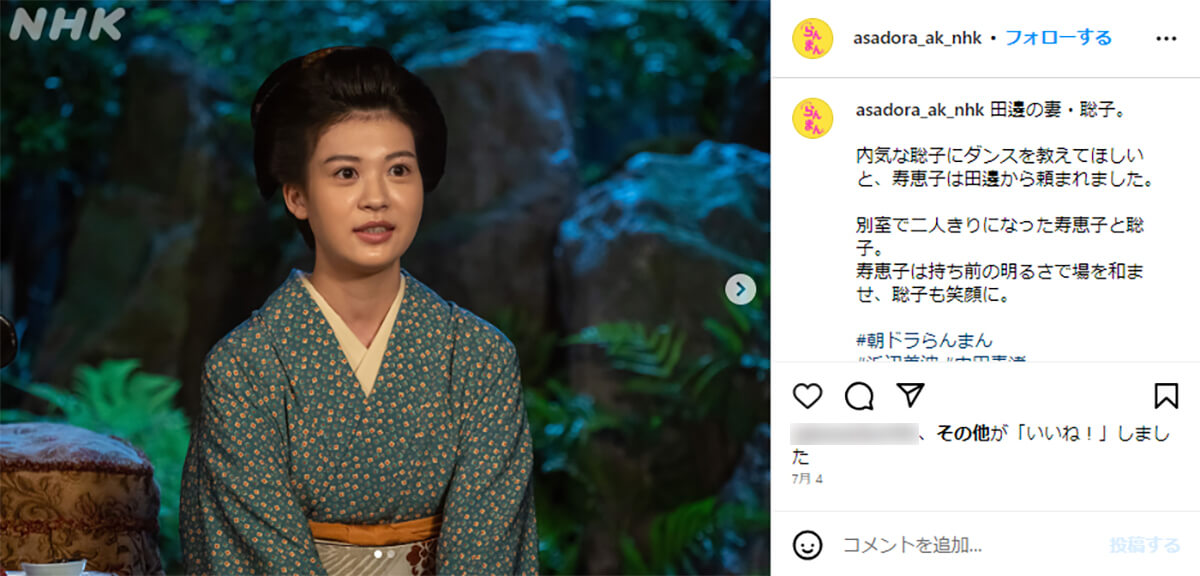The height and width of the screenshot is (576, 1200).
Task: Click the NHK logo on photo
Action: pos(67,24)
